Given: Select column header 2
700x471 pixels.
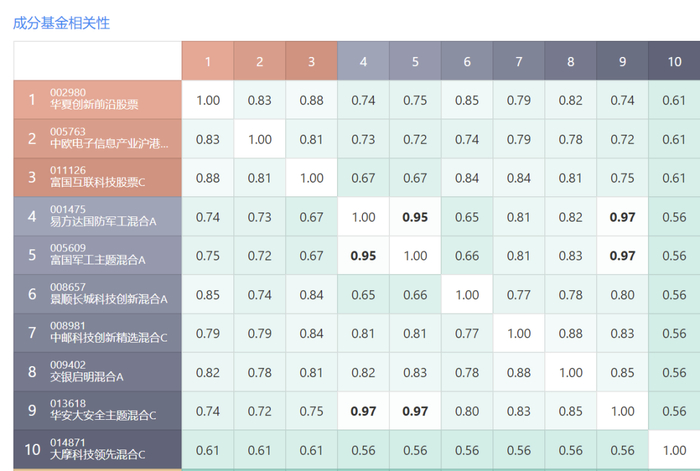Looking at the screenshot, I should tap(259, 61).
